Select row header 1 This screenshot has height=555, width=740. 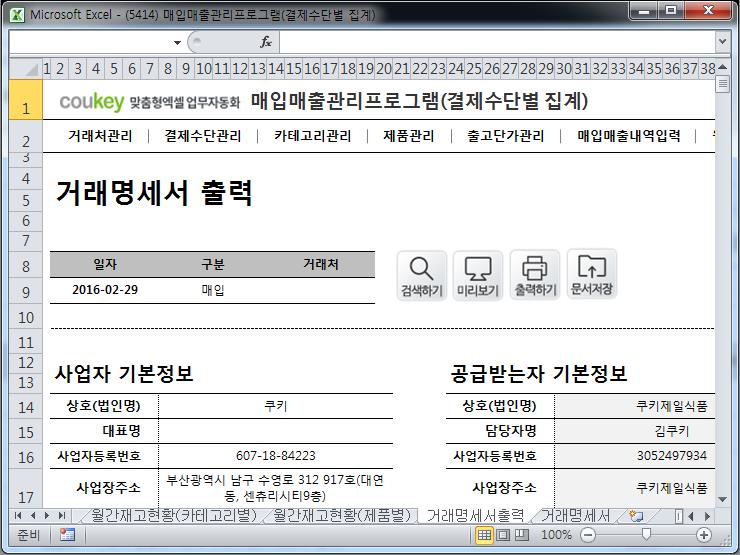point(26,100)
